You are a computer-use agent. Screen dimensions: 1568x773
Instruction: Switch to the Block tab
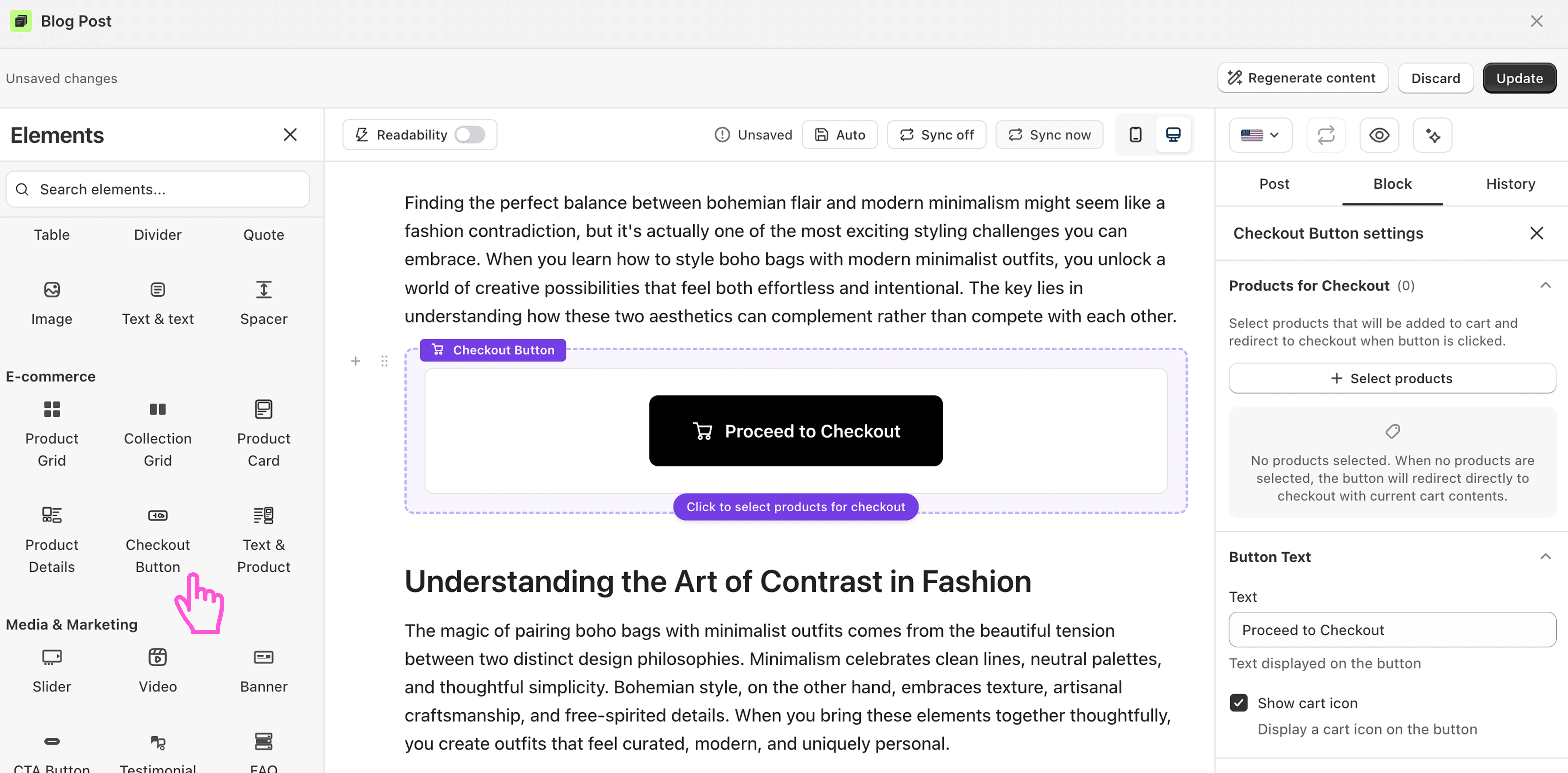pos(1392,184)
